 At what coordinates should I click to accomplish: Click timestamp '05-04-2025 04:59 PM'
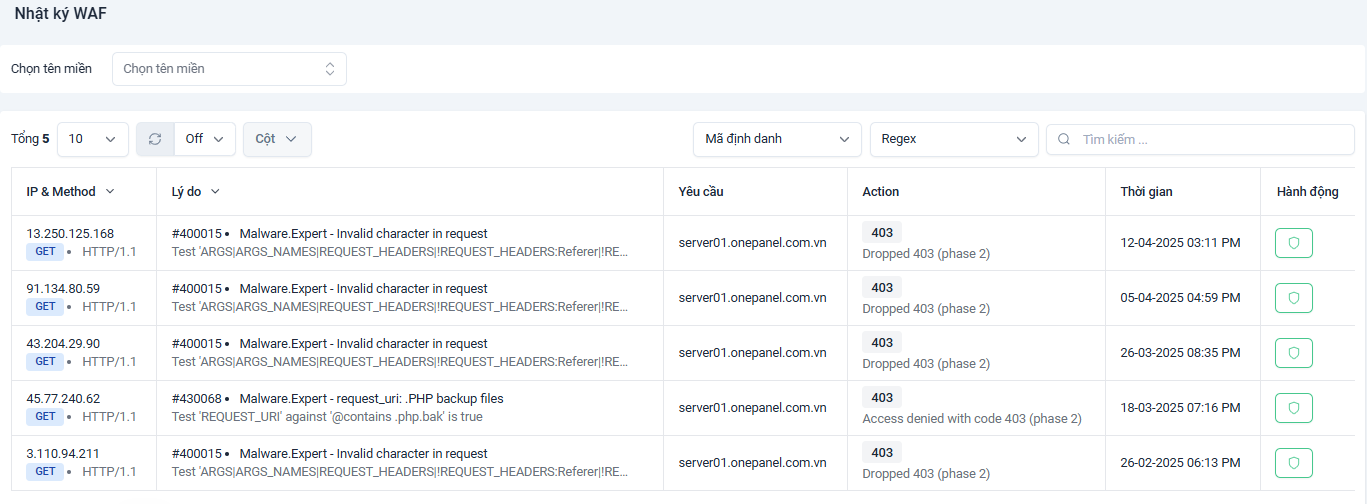click(x=1180, y=298)
